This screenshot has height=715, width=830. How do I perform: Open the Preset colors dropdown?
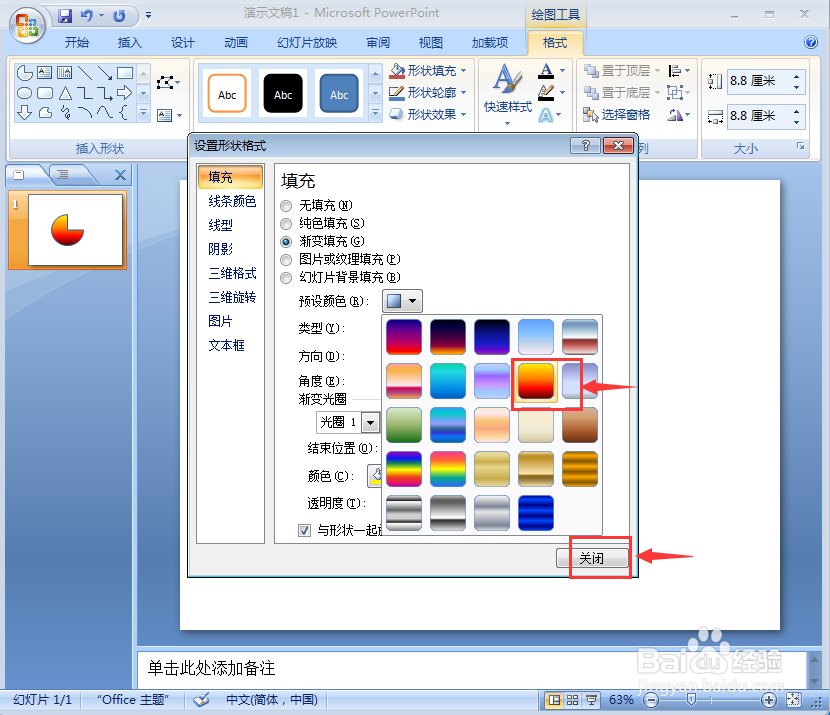pos(402,301)
